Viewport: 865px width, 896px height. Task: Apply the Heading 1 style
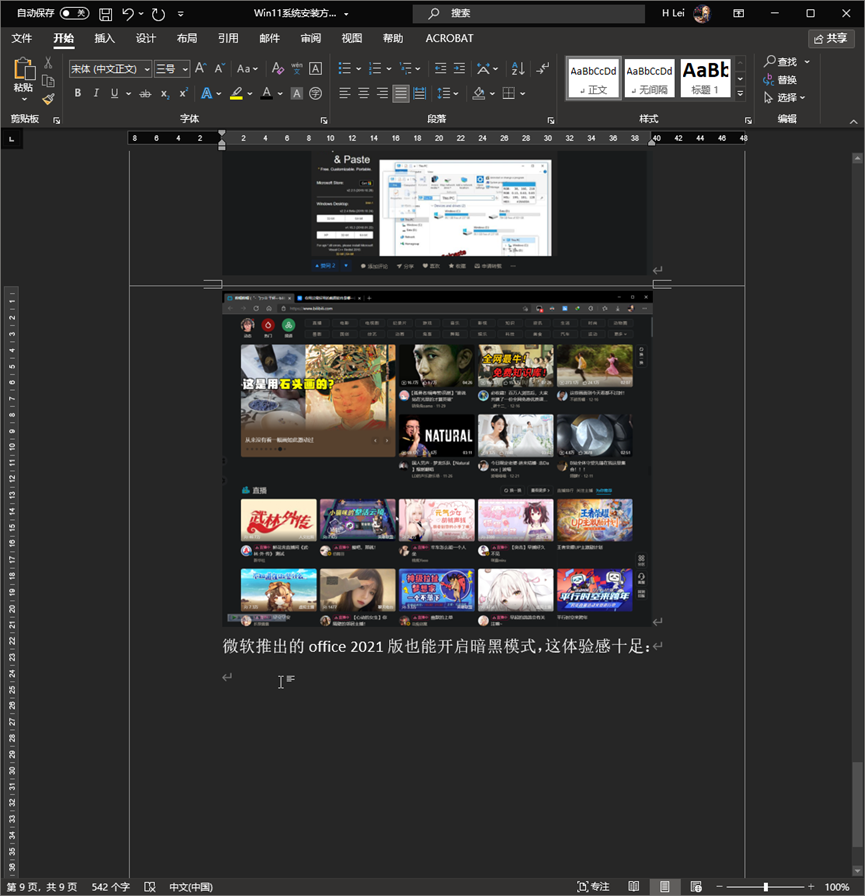click(x=706, y=78)
